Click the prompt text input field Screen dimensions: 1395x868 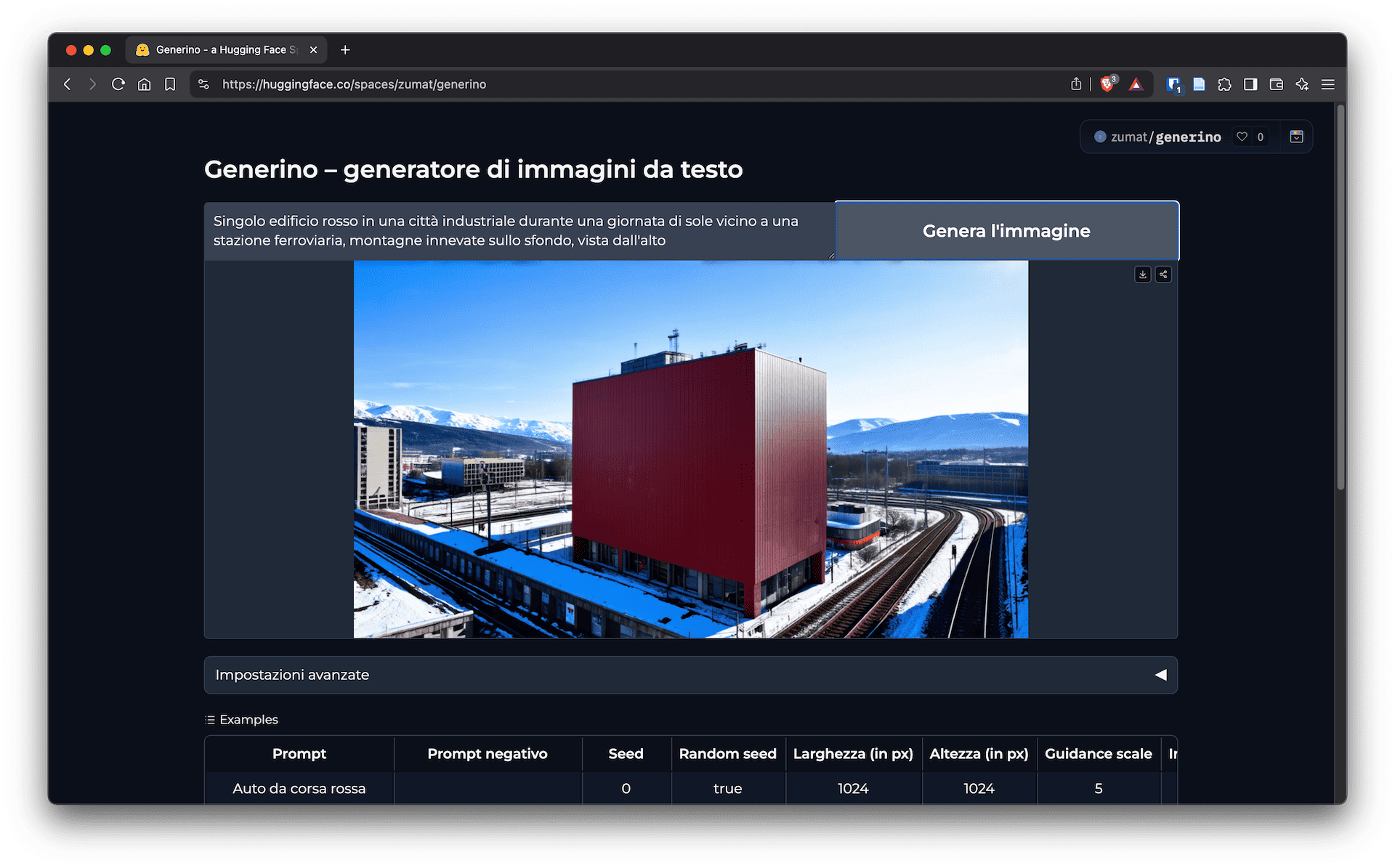(x=519, y=231)
